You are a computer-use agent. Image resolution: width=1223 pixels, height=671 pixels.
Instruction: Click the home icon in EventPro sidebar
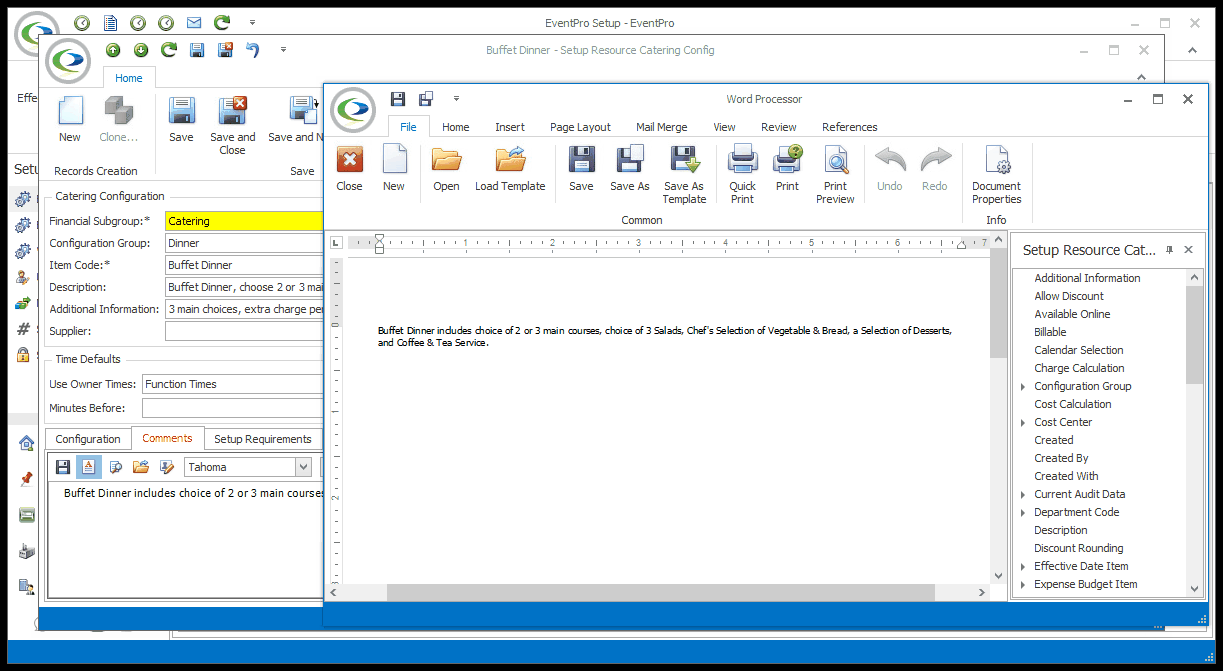point(27,443)
